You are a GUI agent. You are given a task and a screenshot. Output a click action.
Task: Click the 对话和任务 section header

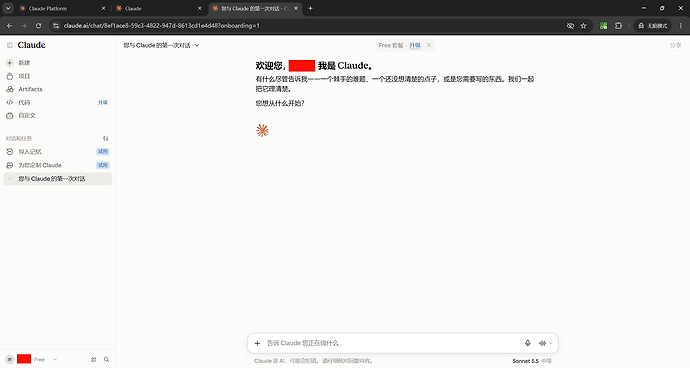(18, 138)
